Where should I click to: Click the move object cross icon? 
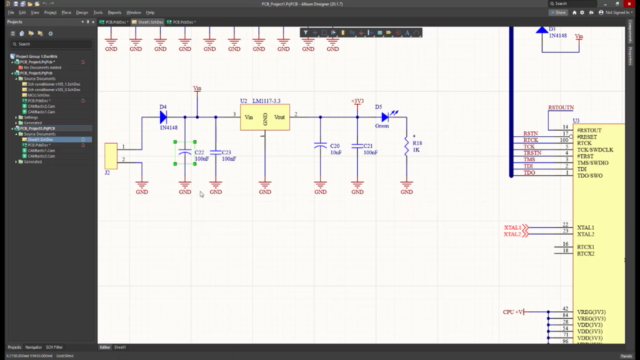point(315,33)
